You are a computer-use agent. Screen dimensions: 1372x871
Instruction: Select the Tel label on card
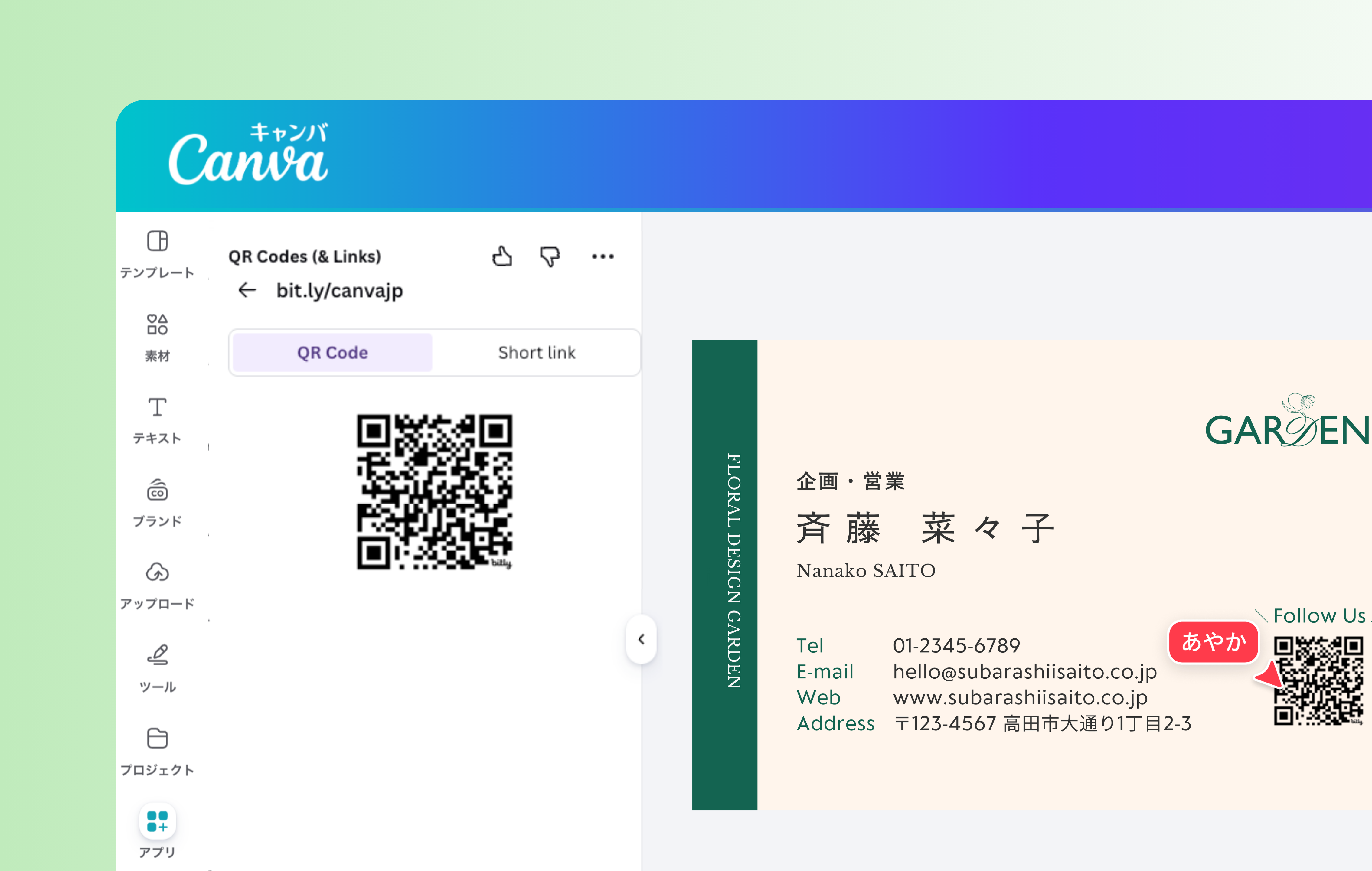810,645
